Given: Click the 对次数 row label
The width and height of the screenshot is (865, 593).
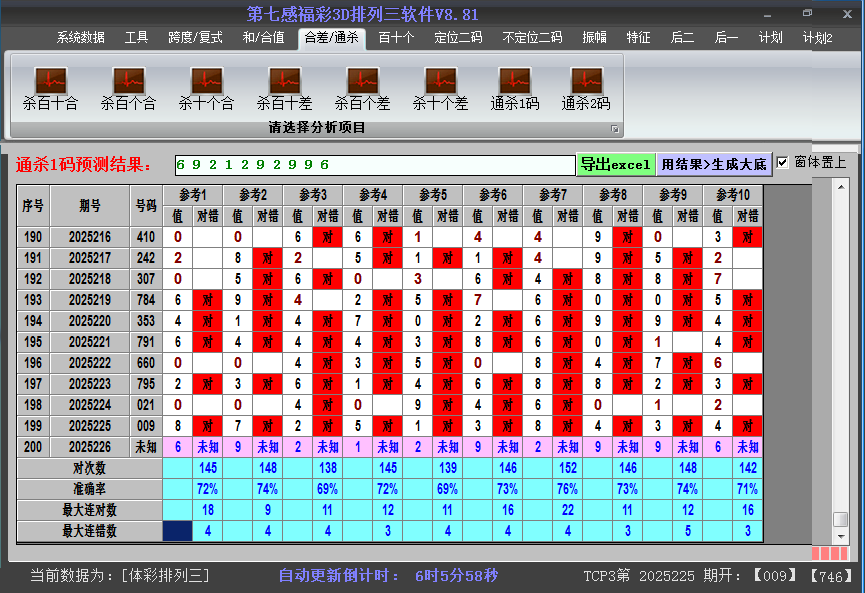Looking at the screenshot, I should coord(89,468).
